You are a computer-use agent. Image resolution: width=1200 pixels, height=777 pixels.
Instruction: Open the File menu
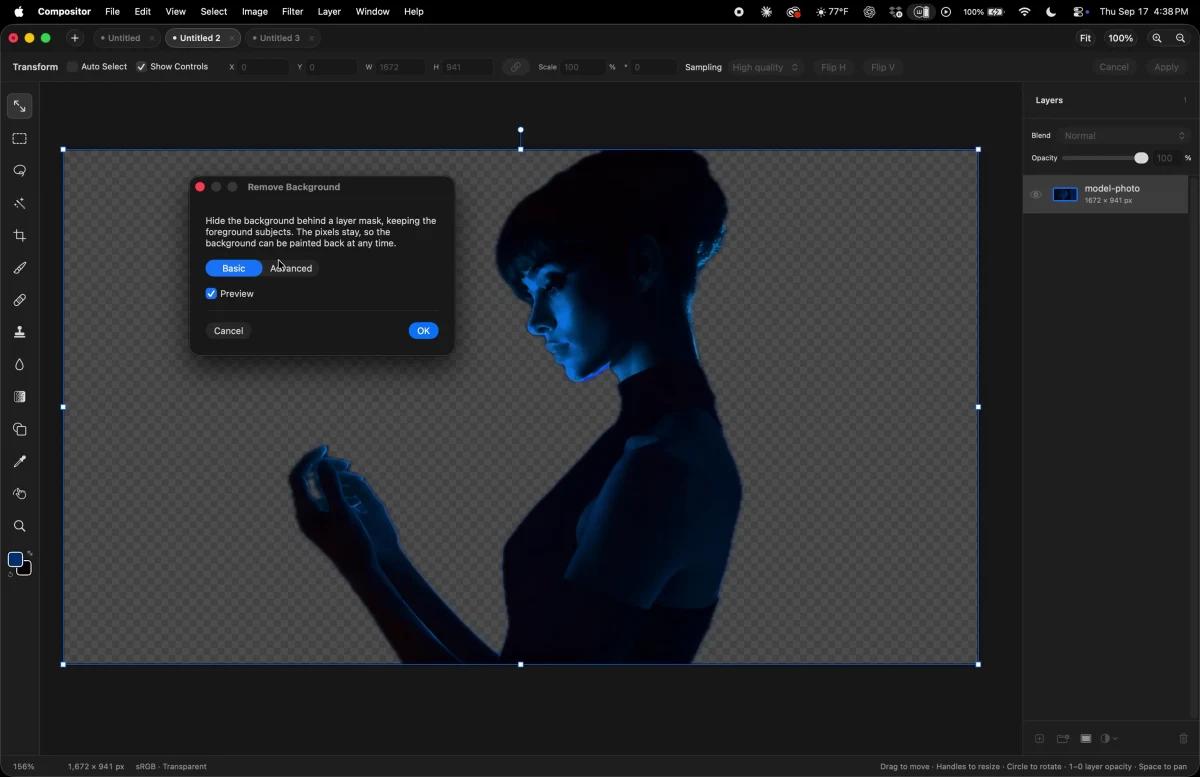click(x=112, y=12)
